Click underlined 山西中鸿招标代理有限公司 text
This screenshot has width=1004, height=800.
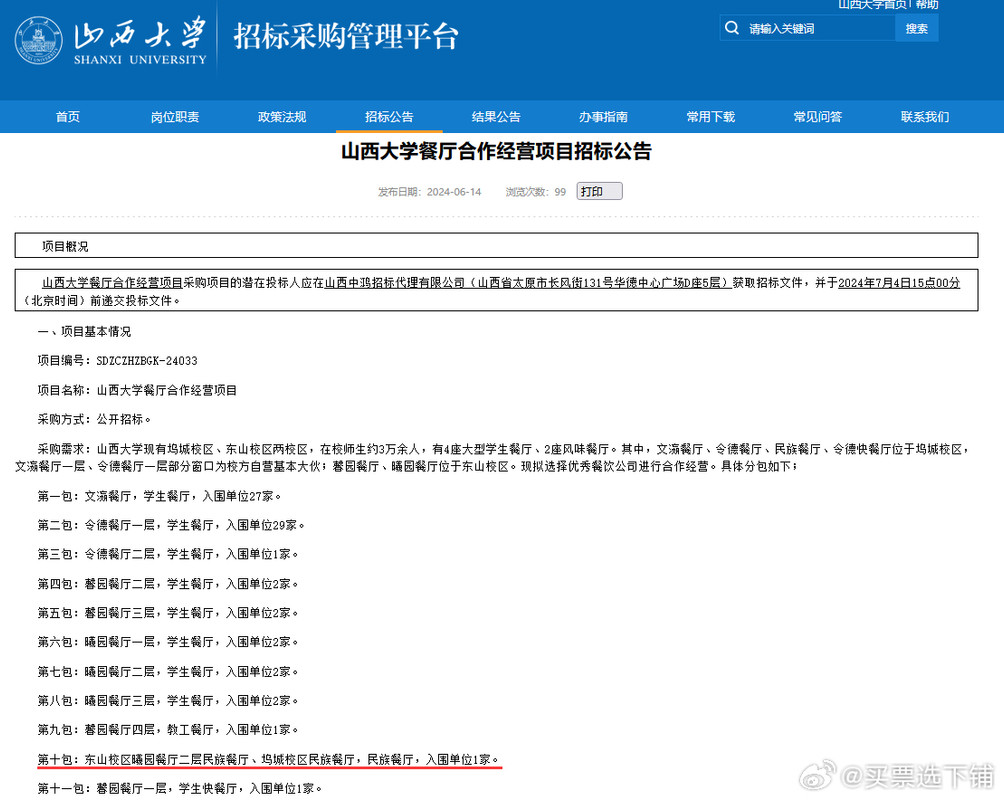(394, 282)
